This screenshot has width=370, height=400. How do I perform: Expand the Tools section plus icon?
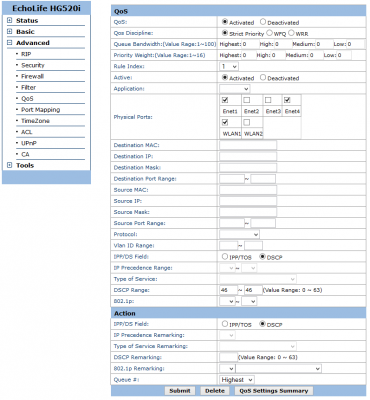coord(10,165)
